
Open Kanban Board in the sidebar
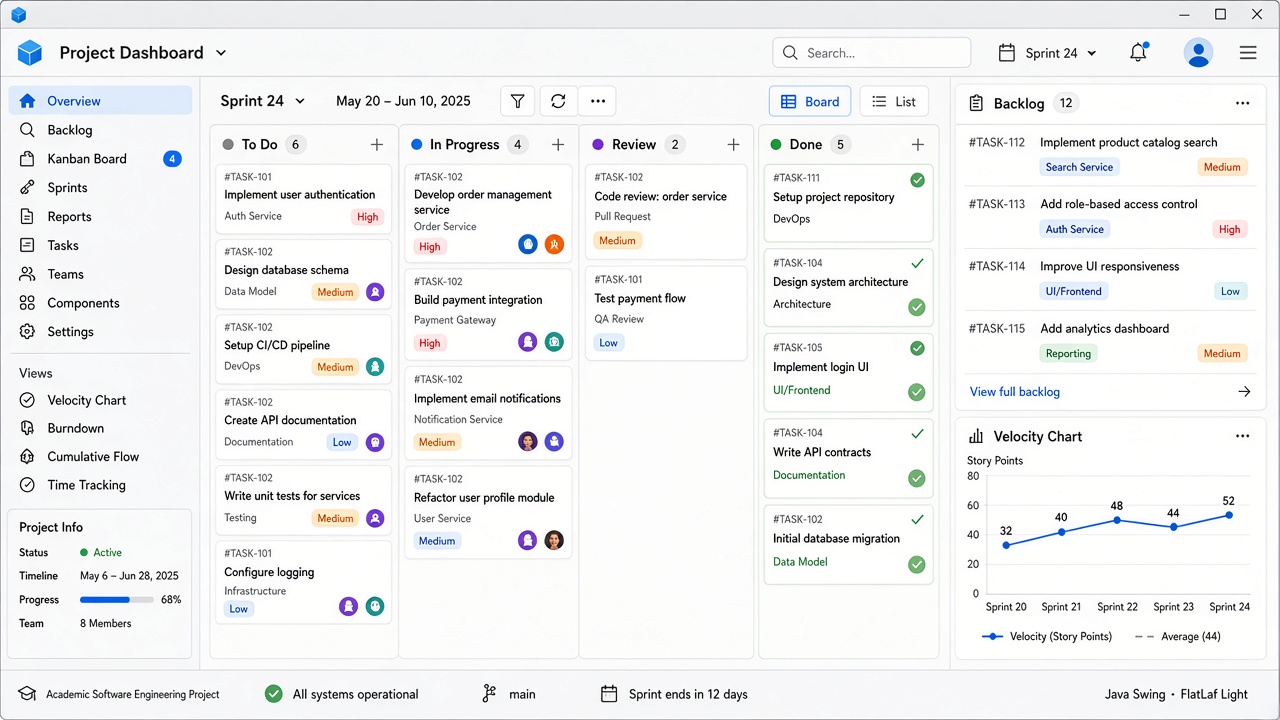coord(100,158)
